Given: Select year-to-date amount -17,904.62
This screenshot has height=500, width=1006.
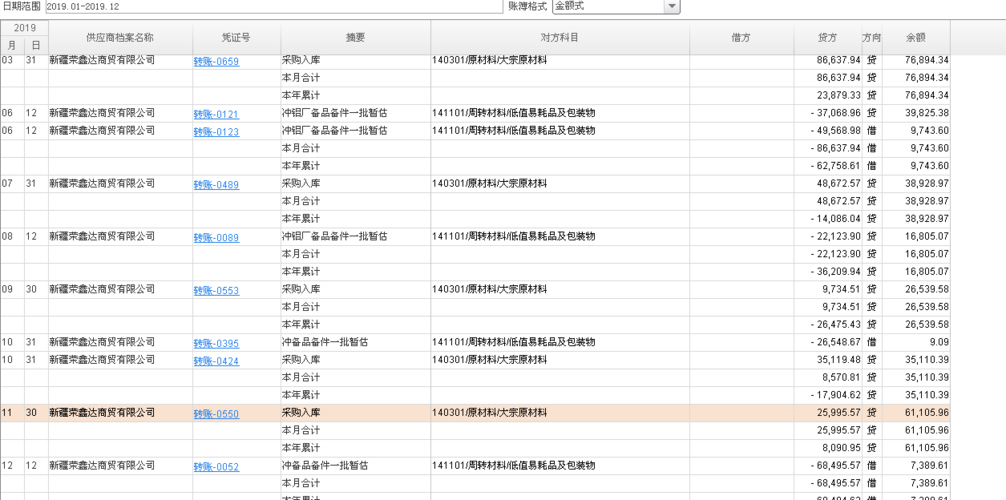Looking at the screenshot, I should click(835, 395).
